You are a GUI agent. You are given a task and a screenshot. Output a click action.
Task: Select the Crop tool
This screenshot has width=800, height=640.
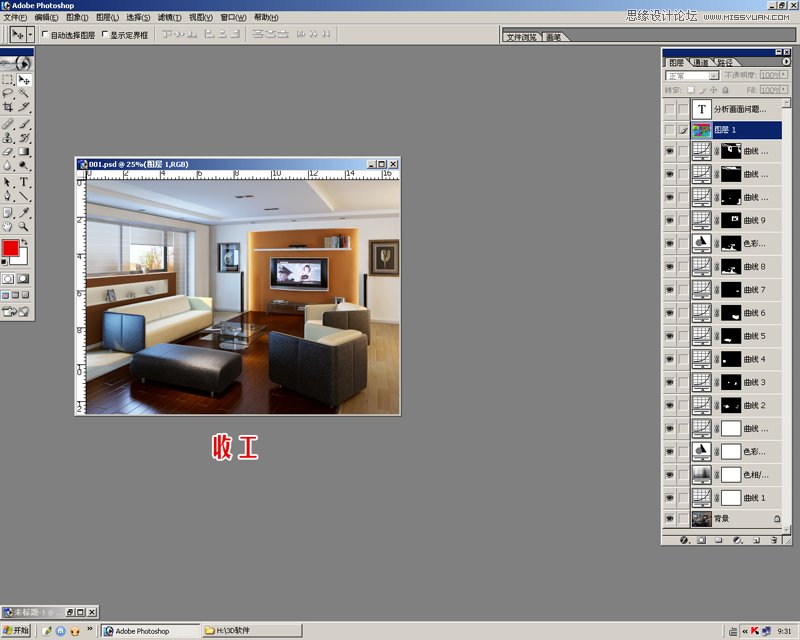coord(8,107)
